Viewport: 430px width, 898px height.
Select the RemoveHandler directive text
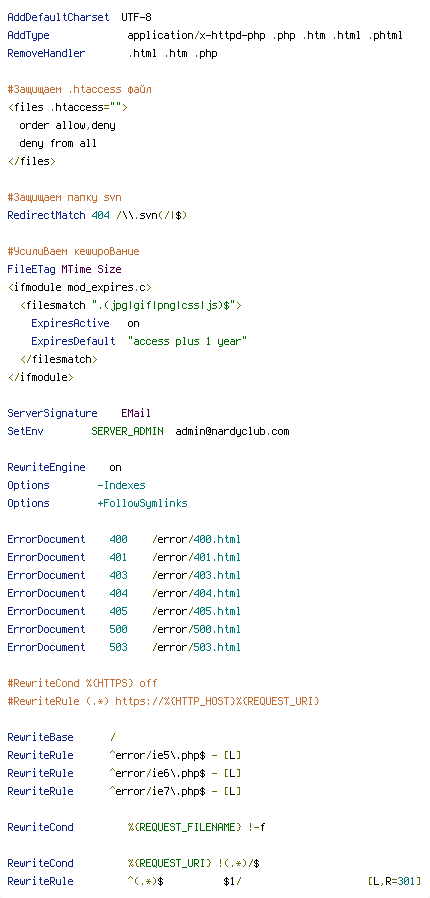coord(46,54)
